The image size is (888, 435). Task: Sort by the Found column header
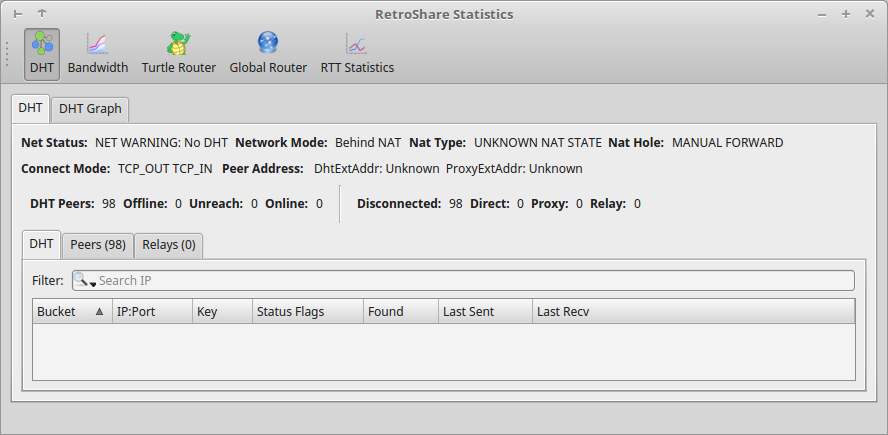pyautogui.click(x=401, y=312)
